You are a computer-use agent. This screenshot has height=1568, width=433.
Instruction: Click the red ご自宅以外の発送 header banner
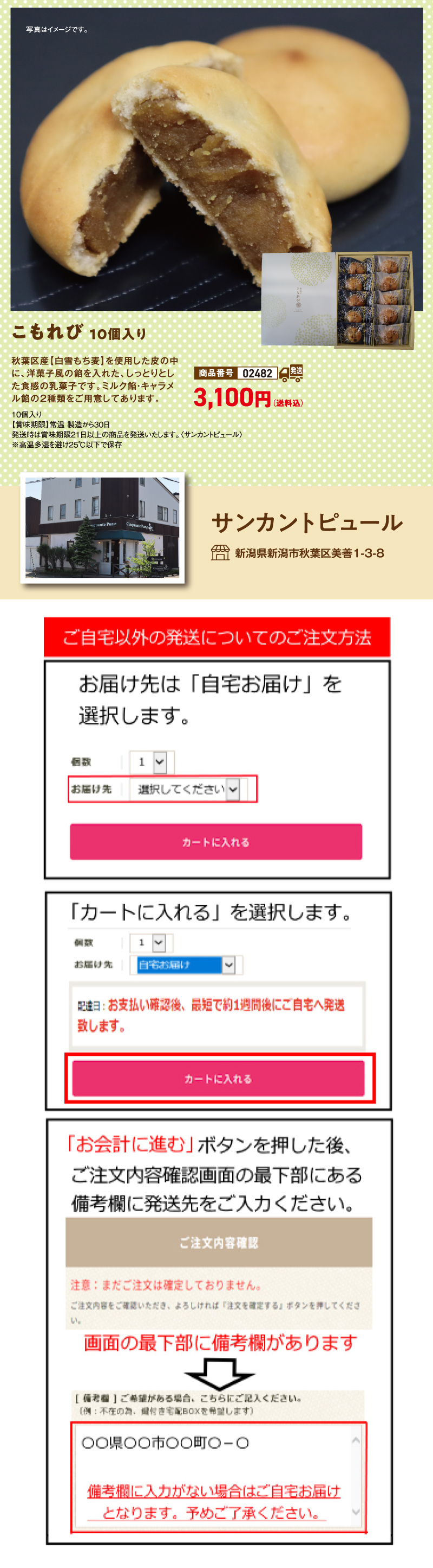[216, 637]
